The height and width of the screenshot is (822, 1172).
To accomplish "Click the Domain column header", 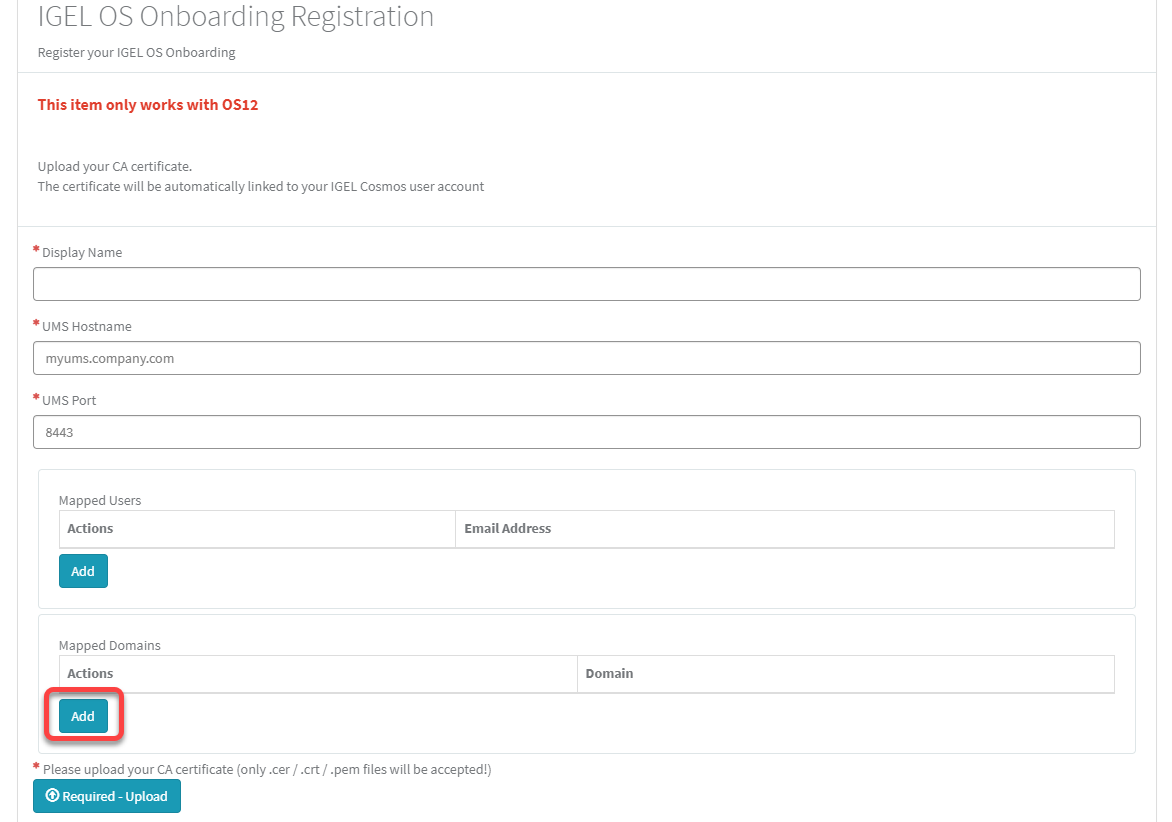I will pos(610,673).
